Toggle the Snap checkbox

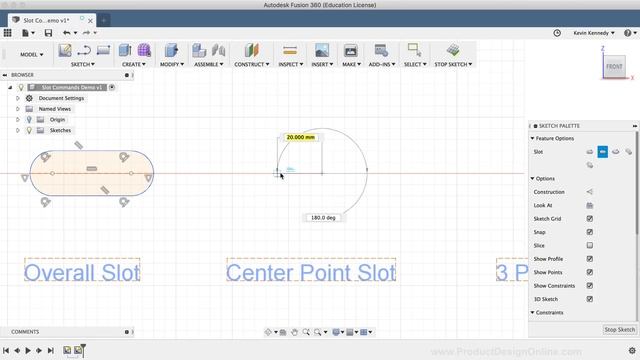pos(589,232)
